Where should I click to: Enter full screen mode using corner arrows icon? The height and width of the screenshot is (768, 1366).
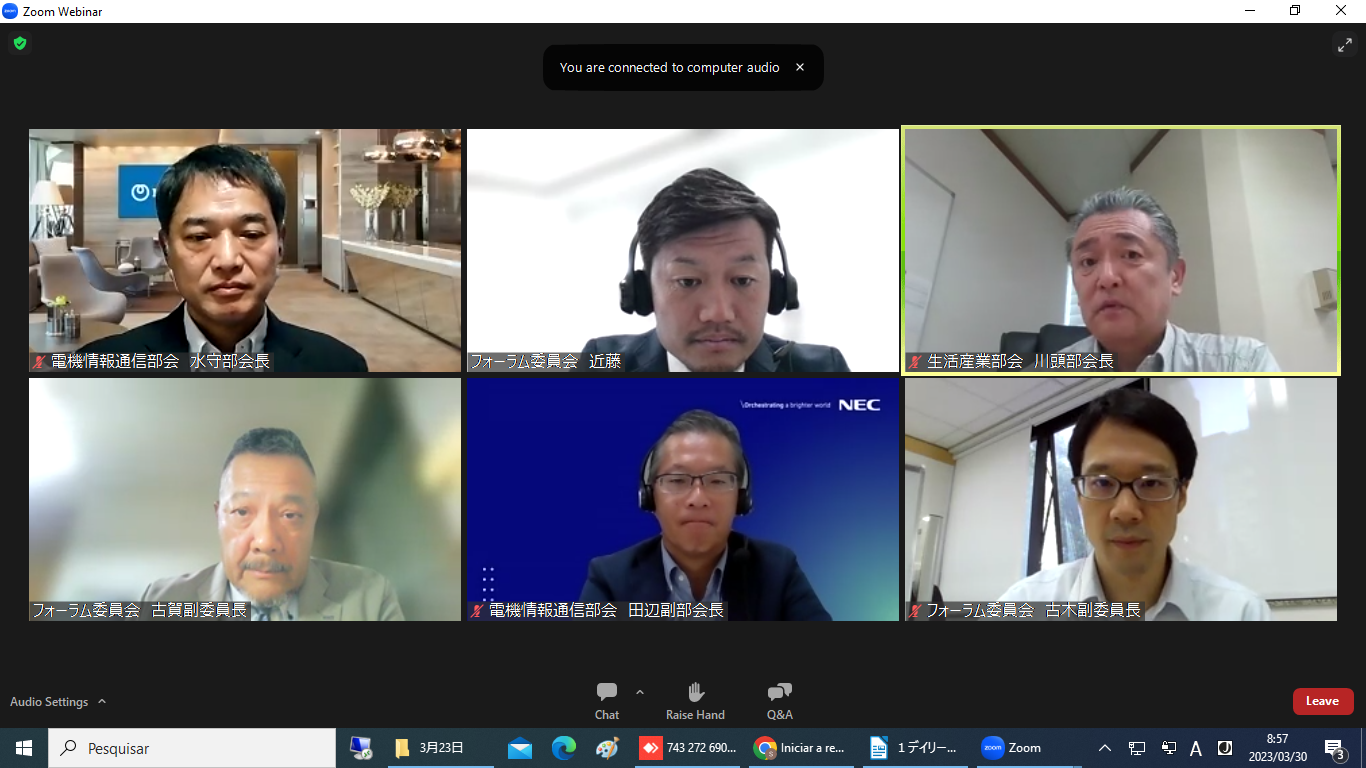(1344, 44)
